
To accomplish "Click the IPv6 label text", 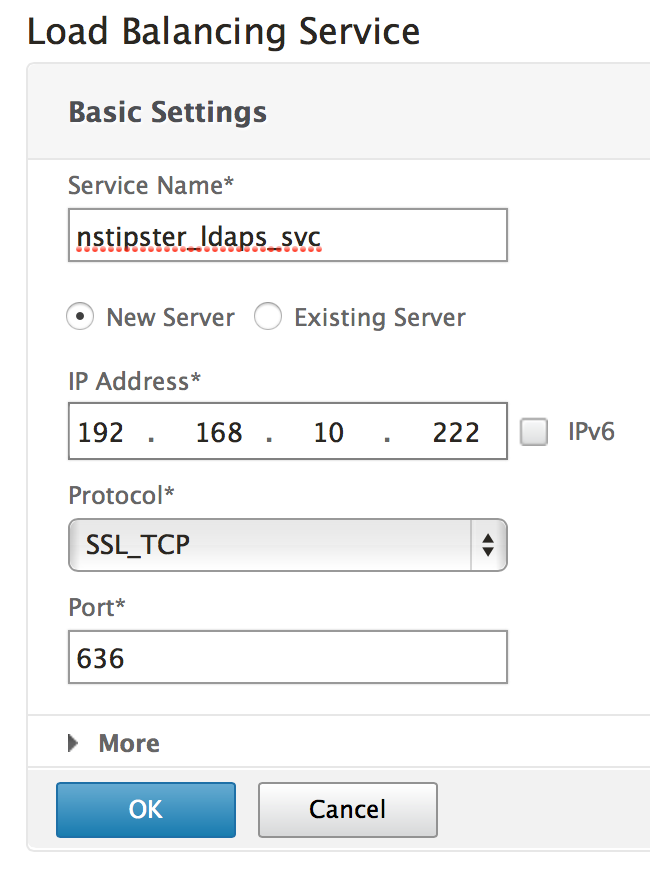I will (591, 432).
